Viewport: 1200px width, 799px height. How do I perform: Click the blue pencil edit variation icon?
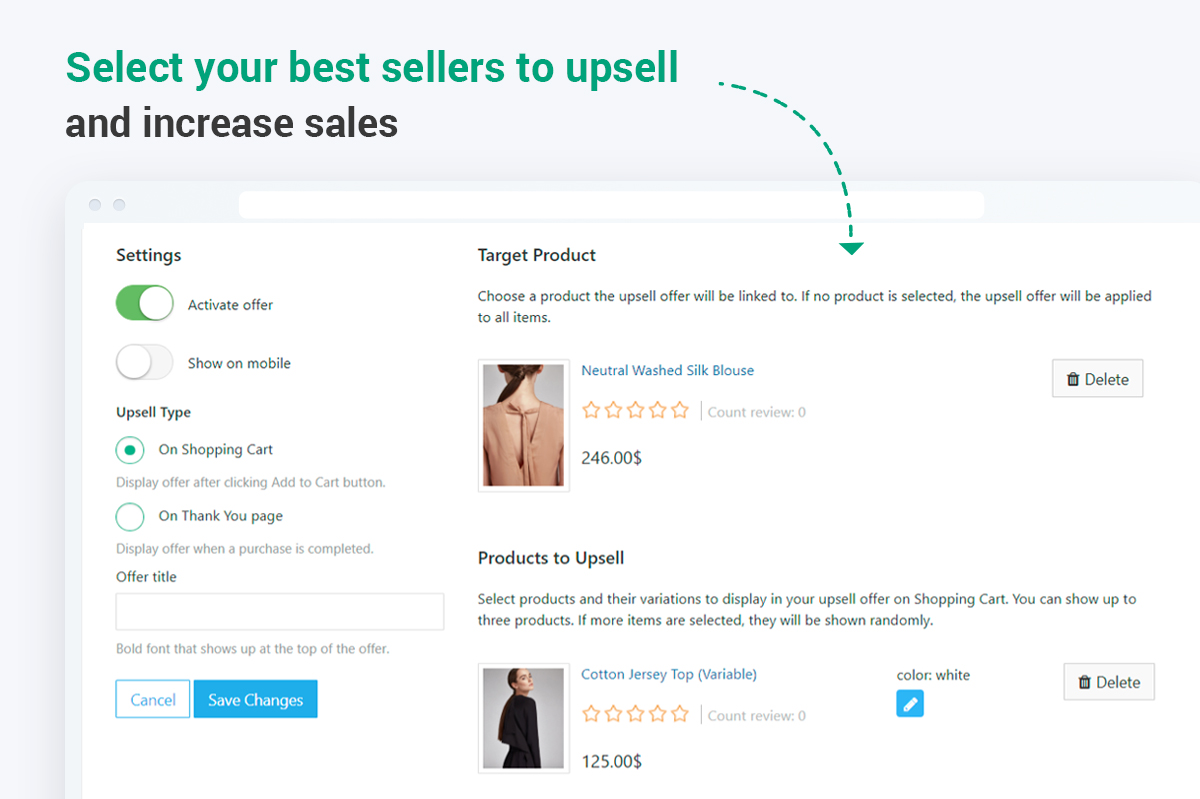click(x=910, y=704)
